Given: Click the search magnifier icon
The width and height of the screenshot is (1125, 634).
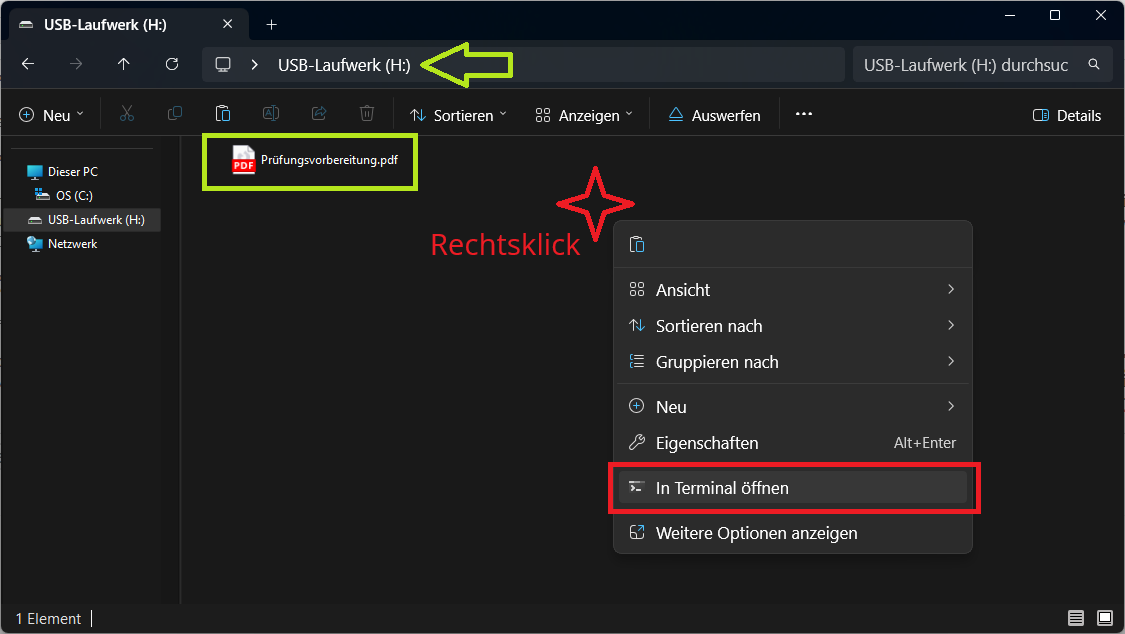Looking at the screenshot, I should pyautogui.click(x=1094, y=64).
